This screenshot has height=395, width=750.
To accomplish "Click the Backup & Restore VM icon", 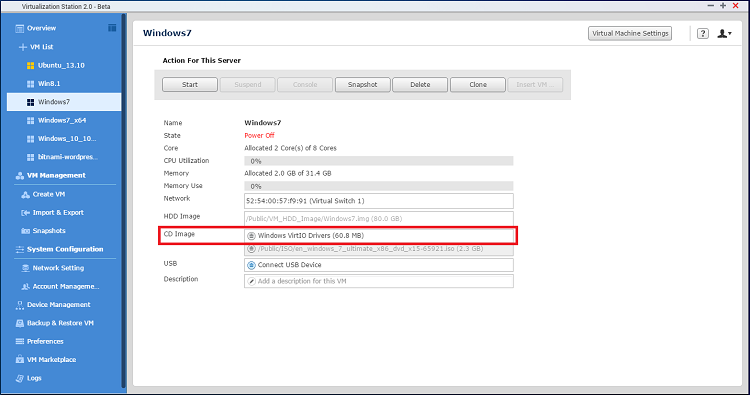I will coord(20,323).
